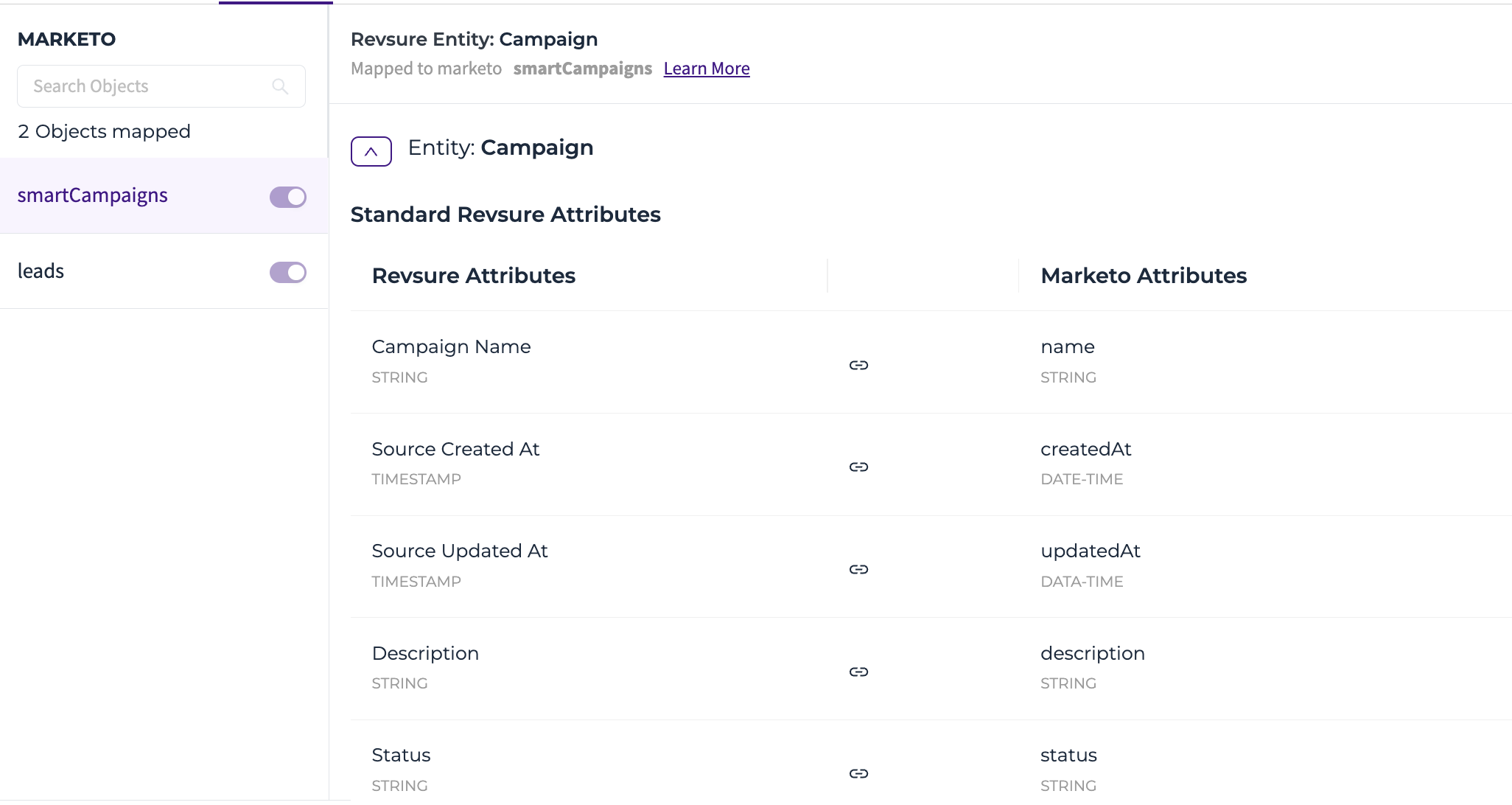Select smartCampaigns in the objects list
1512x805 pixels.
tap(93, 195)
